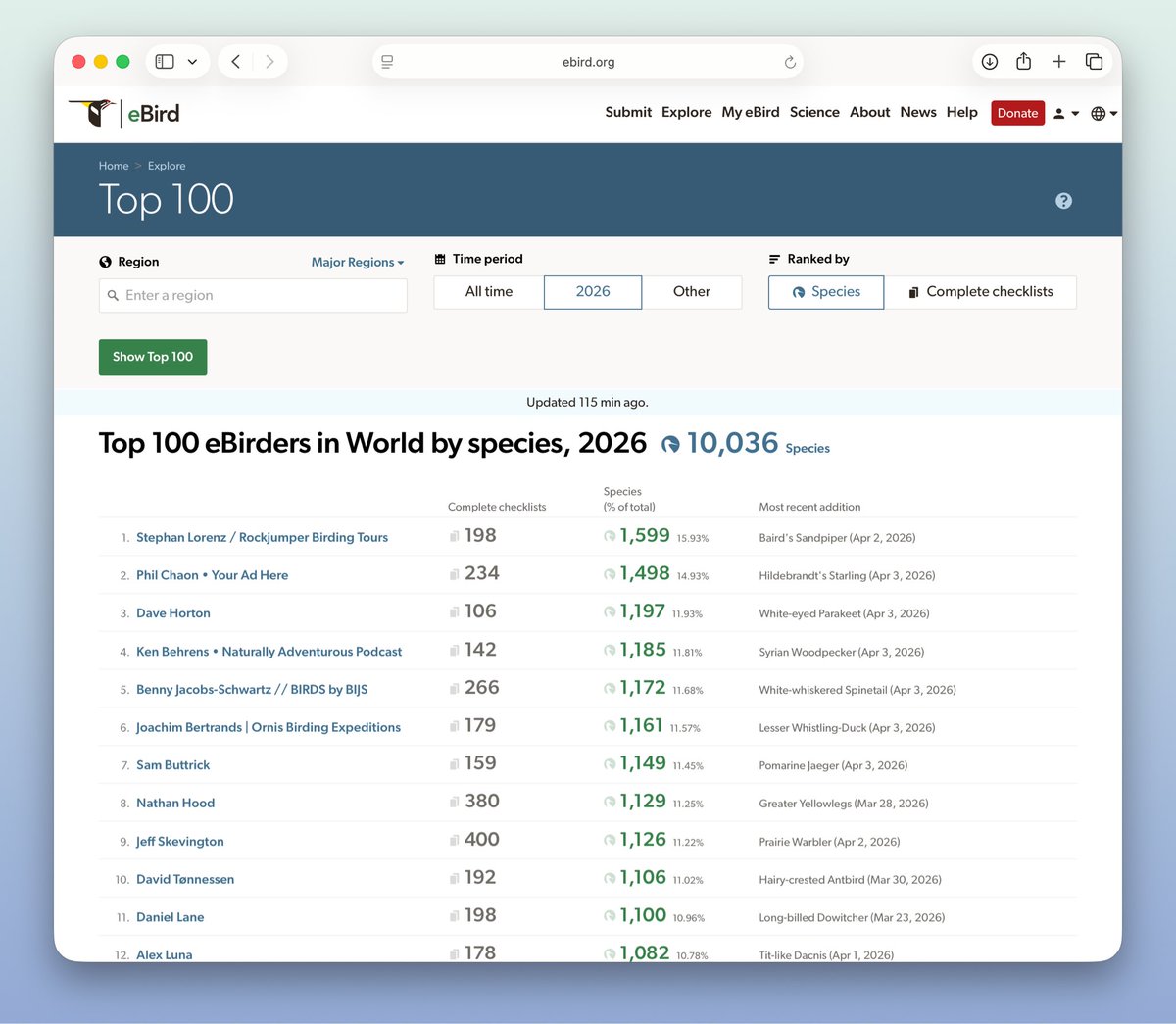Open Sam Buttrick profile link
The height and width of the screenshot is (1024, 1176).
(x=173, y=765)
